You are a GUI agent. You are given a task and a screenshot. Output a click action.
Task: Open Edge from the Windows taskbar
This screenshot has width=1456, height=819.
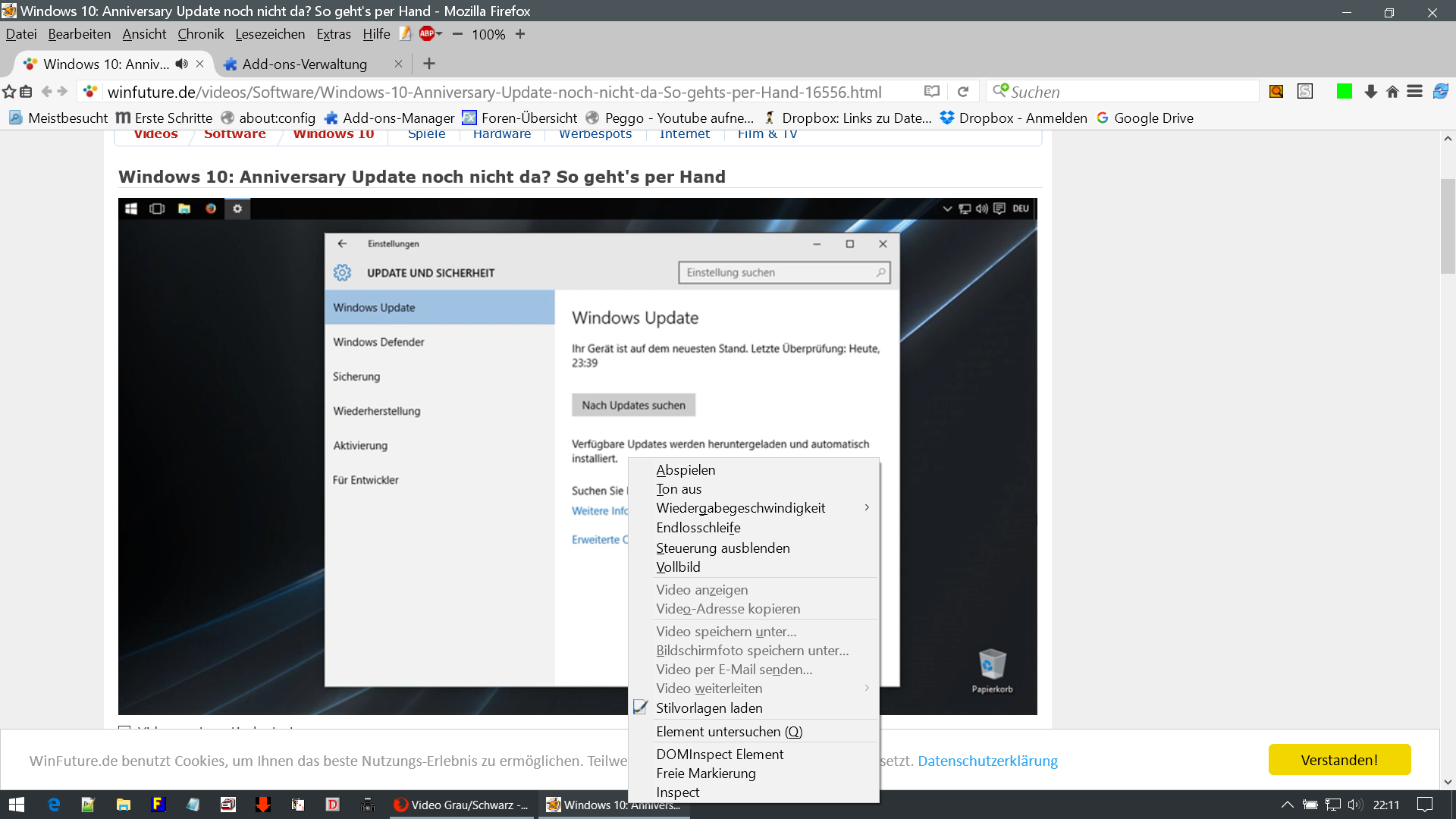point(53,805)
